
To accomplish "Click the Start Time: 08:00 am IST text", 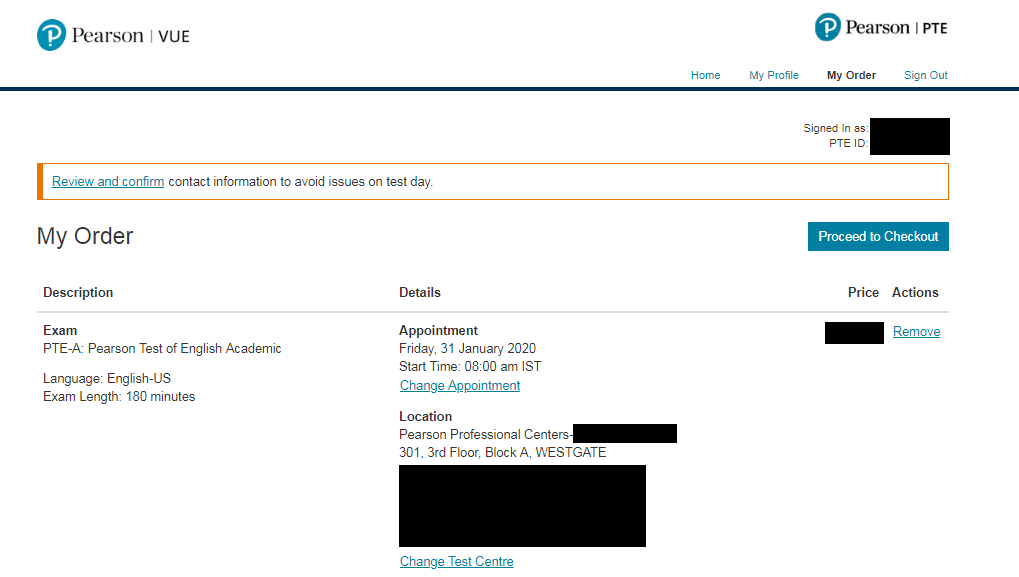I will pyautogui.click(x=470, y=366).
